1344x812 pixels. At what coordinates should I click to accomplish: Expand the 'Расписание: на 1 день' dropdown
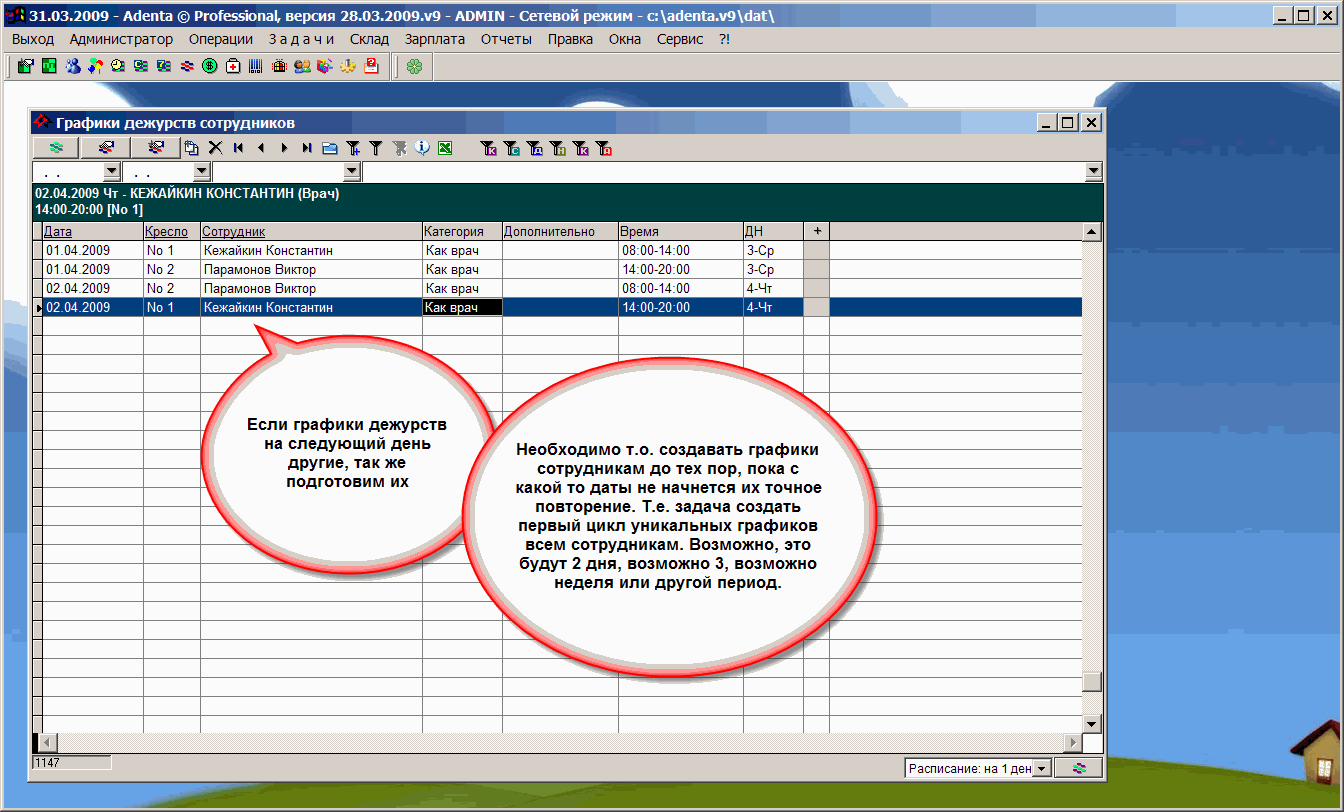click(1043, 768)
